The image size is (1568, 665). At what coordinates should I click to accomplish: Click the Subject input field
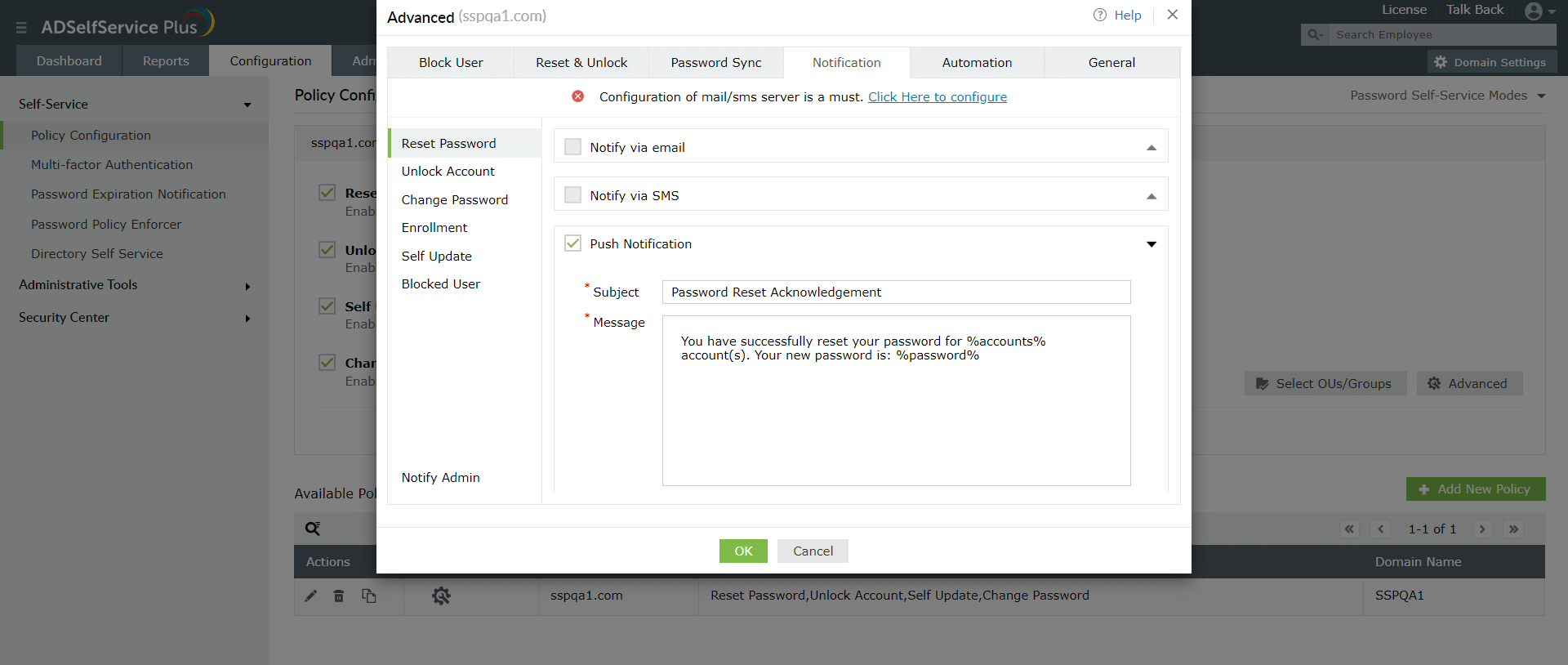(x=896, y=292)
